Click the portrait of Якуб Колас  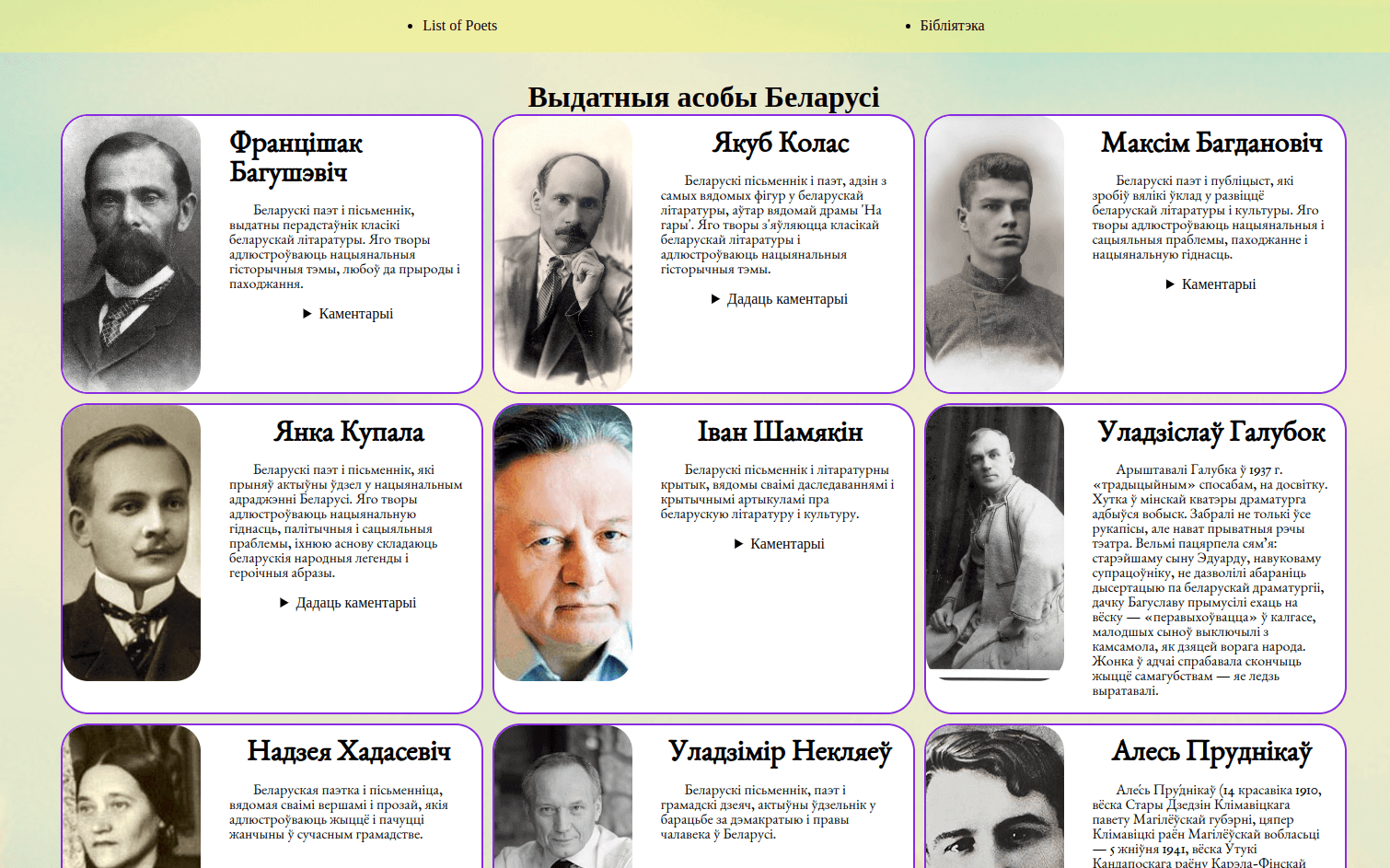point(563,254)
